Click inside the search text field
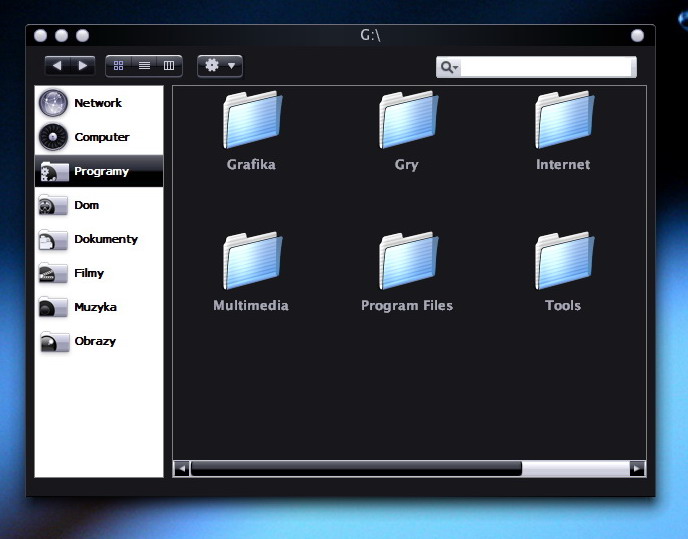 point(546,67)
